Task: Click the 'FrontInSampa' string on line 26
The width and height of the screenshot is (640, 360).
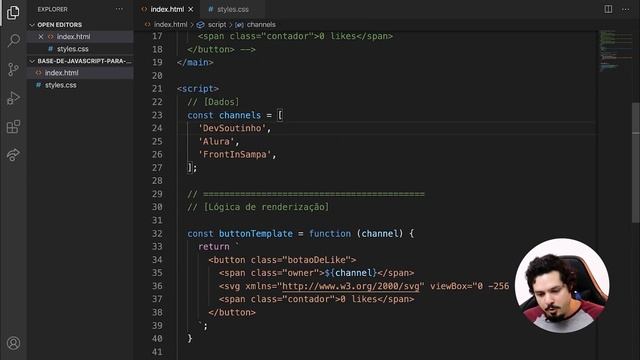Action: (x=235, y=155)
